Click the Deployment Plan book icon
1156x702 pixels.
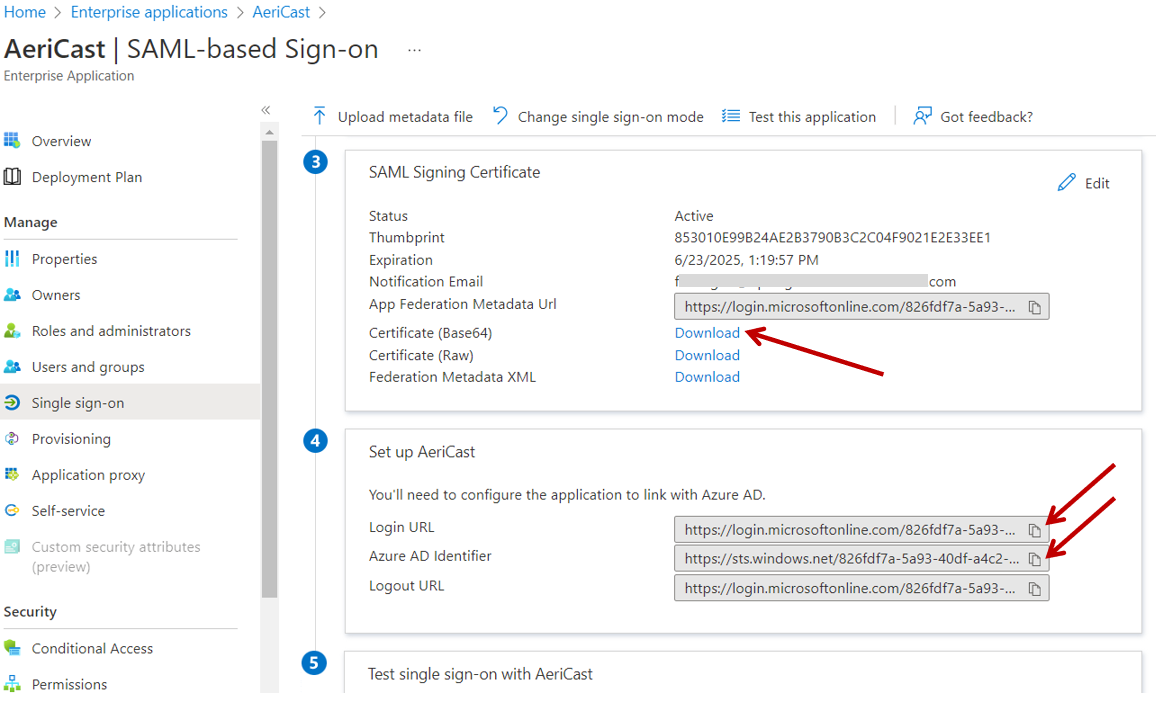point(12,176)
